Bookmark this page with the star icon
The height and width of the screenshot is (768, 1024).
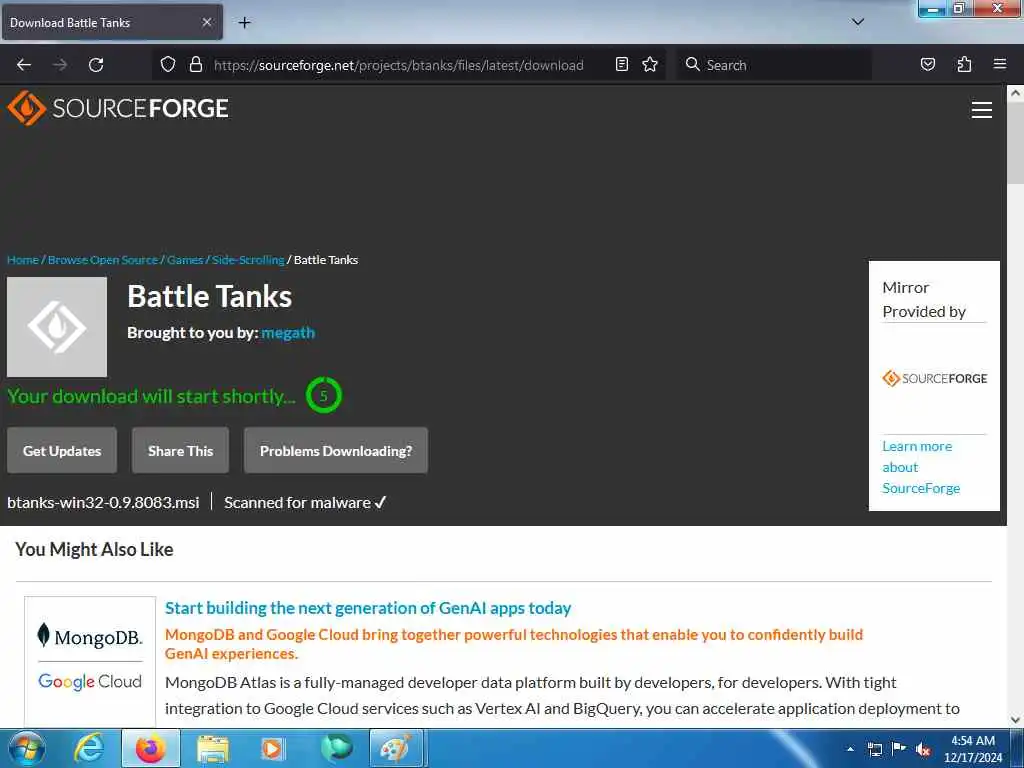click(x=650, y=64)
